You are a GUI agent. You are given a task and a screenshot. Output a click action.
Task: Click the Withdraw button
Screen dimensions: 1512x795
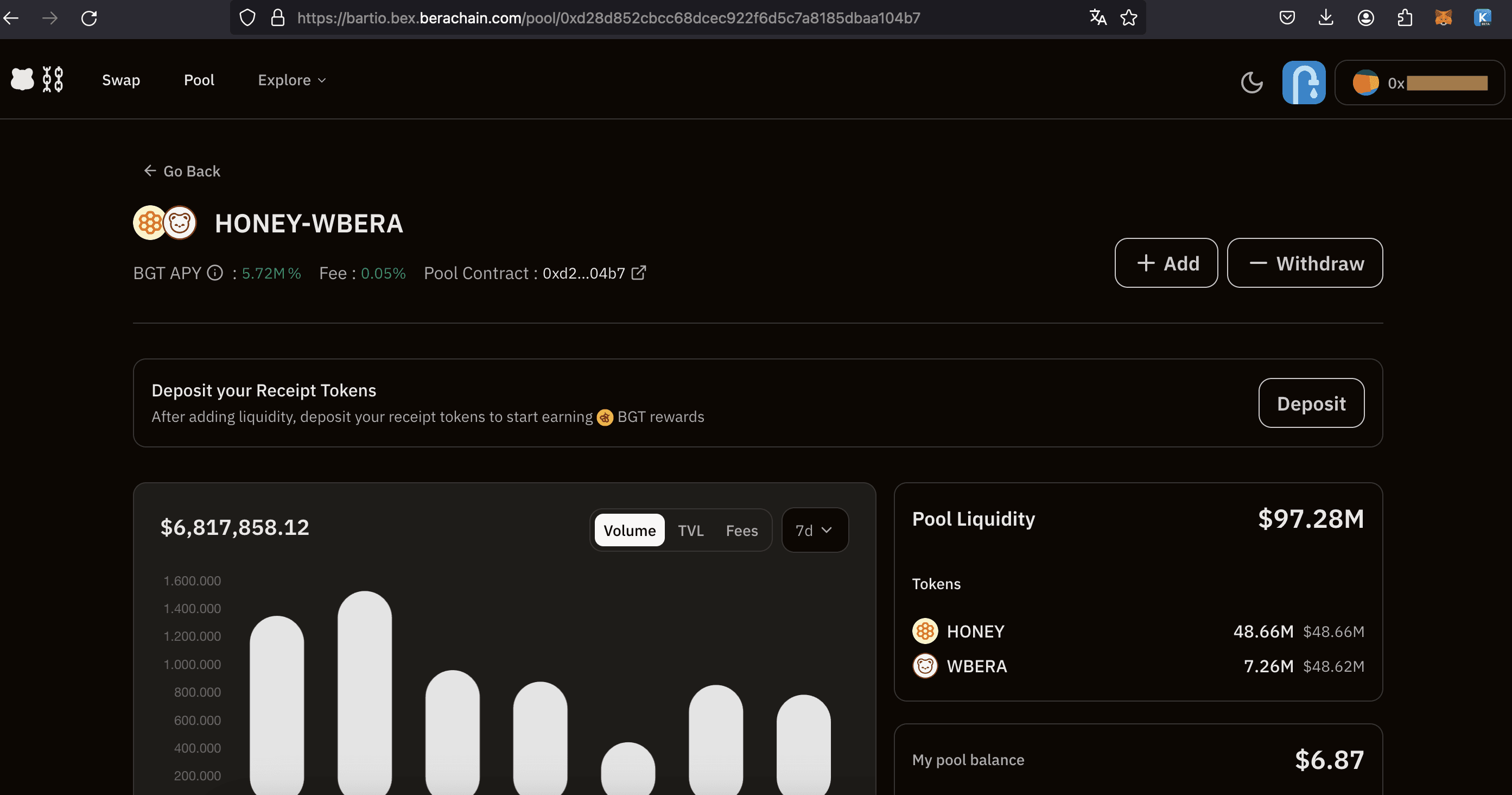coord(1304,263)
